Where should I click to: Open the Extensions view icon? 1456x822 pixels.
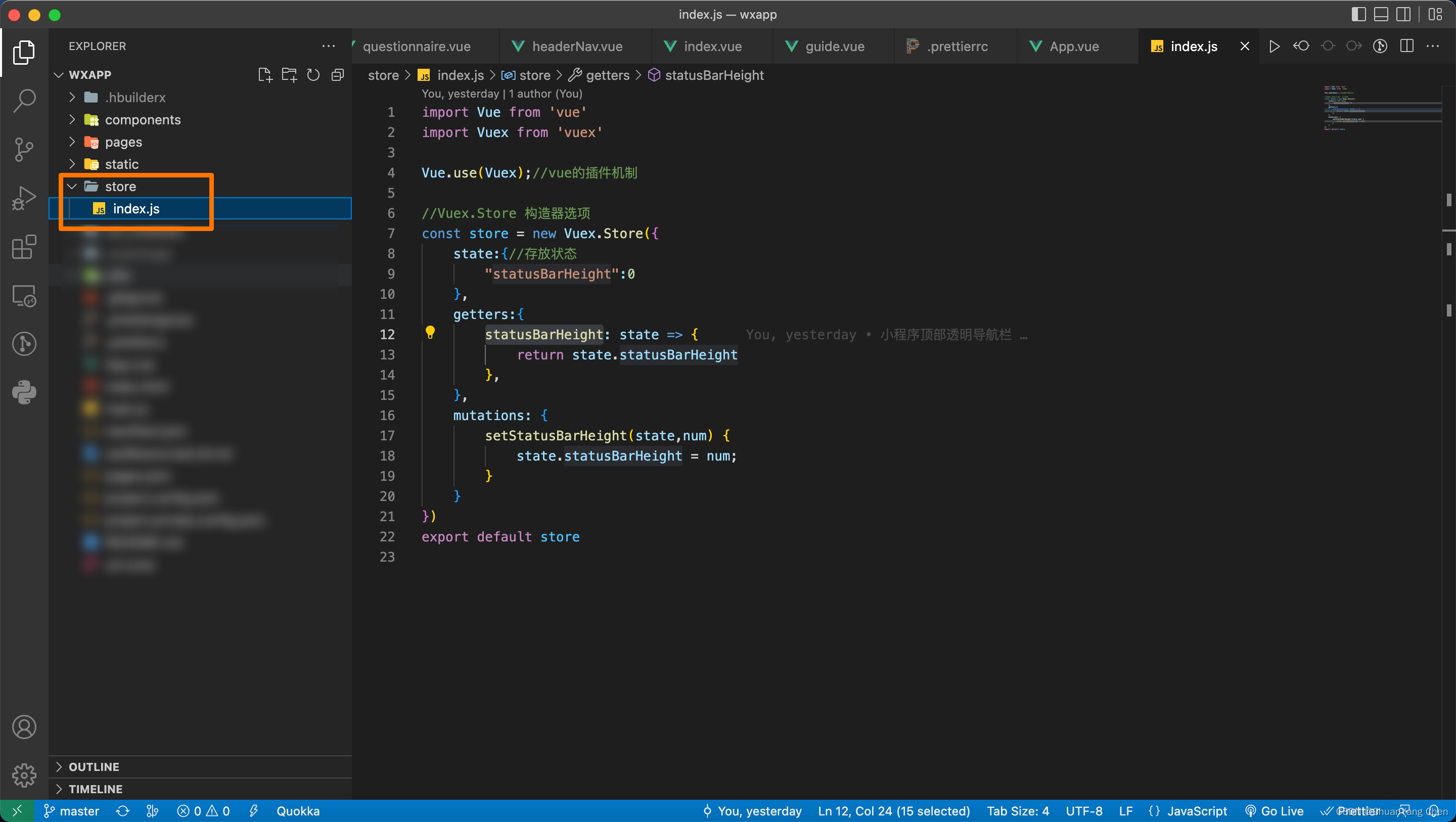click(x=24, y=247)
